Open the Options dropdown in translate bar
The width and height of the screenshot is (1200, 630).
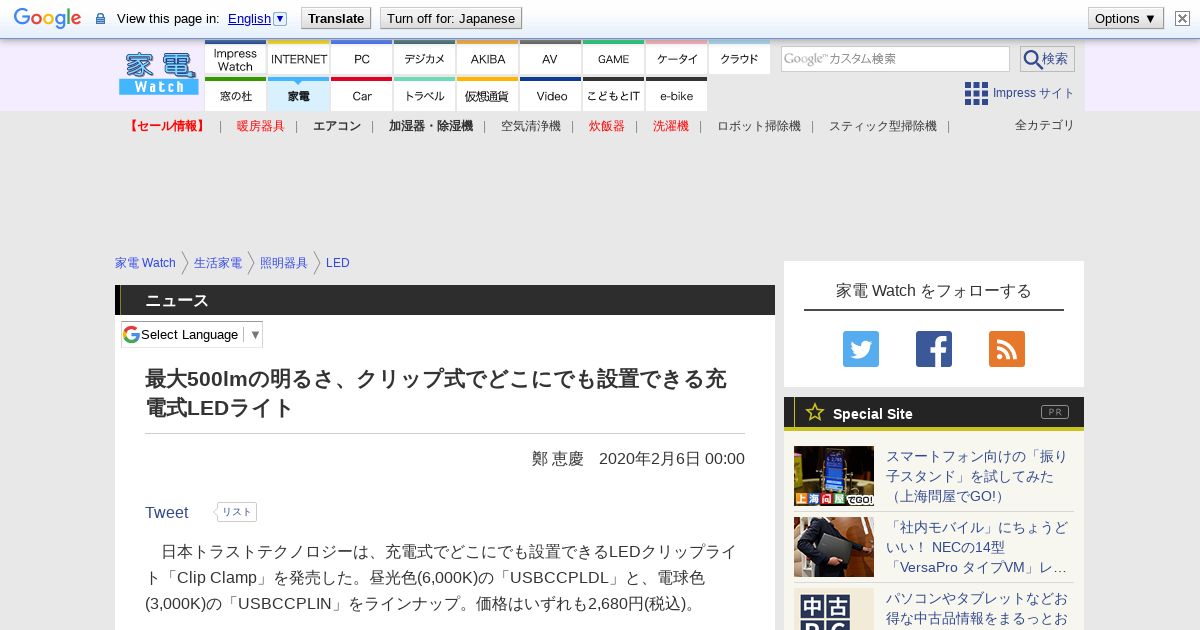pyautogui.click(x=1126, y=18)
